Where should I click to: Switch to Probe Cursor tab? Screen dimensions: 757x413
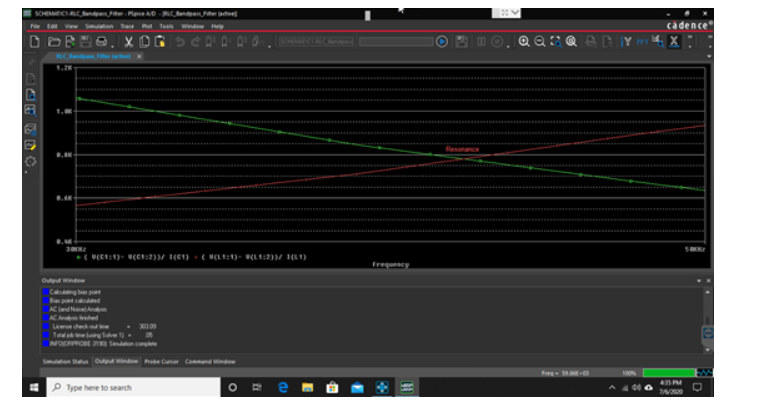pos(161,361)
